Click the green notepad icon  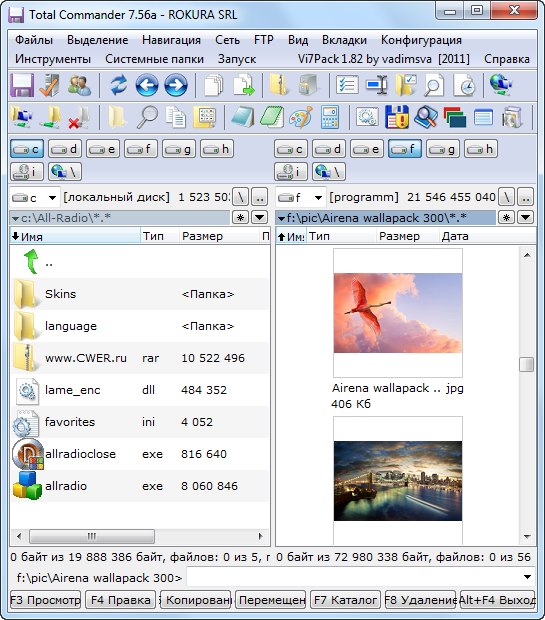pos(272,117)
